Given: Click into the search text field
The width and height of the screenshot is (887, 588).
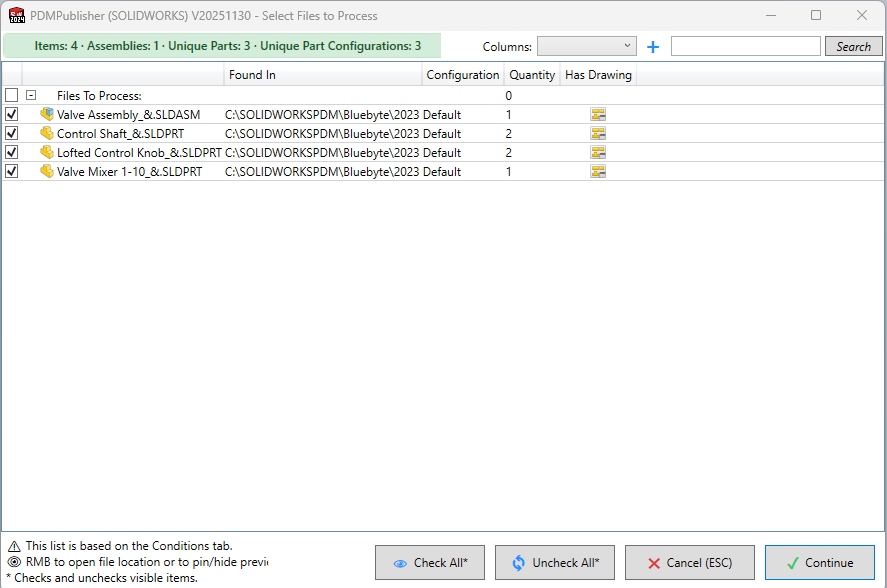Looking at the screenshot, I should click(745, 46).
